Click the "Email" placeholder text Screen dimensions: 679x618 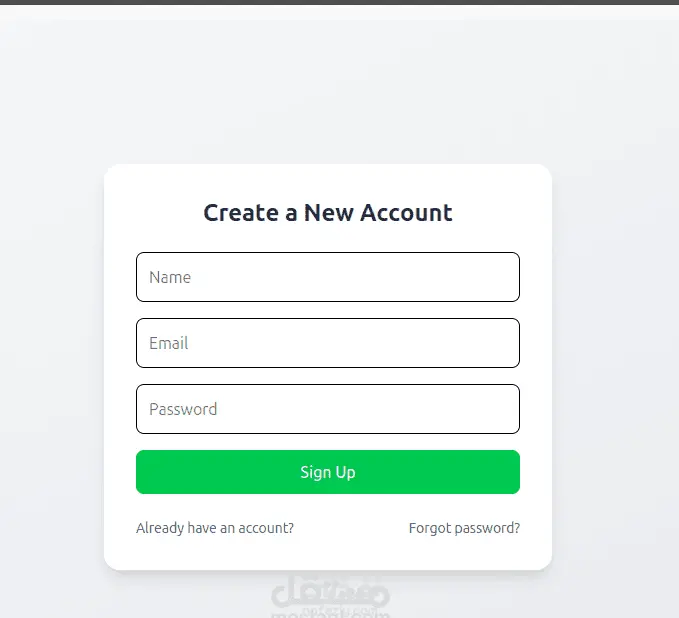click(168, 343)
